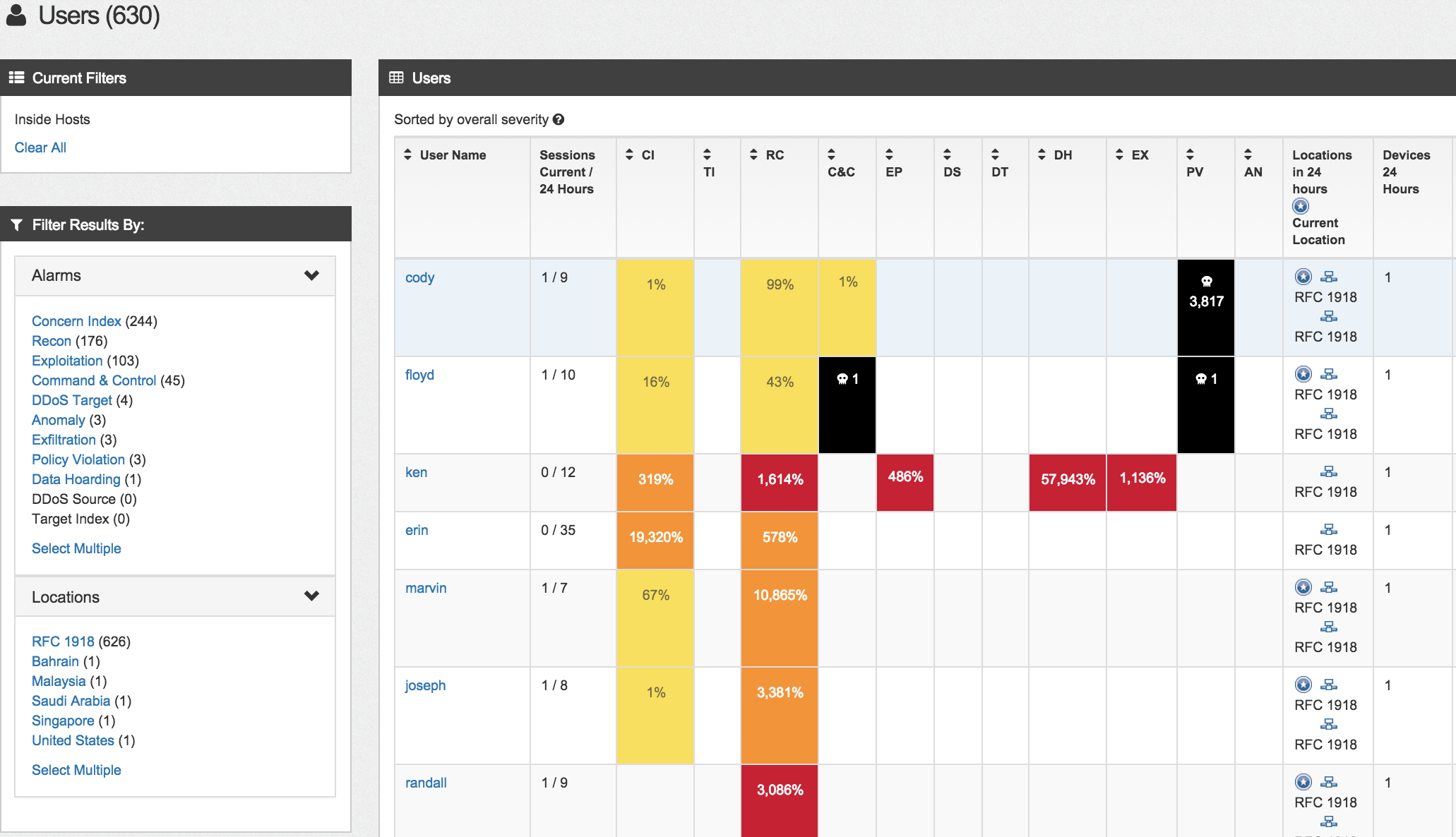Filter by Command & Control alarm

[x=94, y=380]
